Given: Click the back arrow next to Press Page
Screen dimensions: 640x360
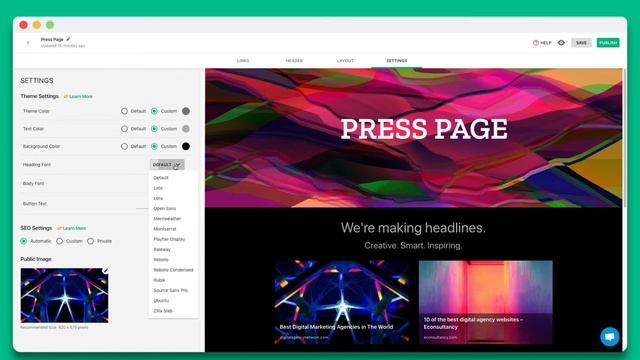Looking at the screenshot, I should pos(28,42).
